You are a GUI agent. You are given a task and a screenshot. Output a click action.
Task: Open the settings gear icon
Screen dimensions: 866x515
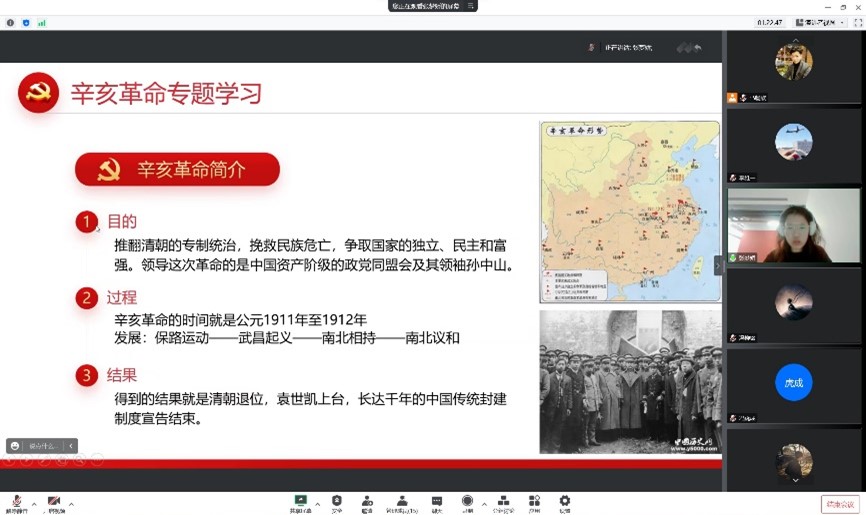[565, 501]
